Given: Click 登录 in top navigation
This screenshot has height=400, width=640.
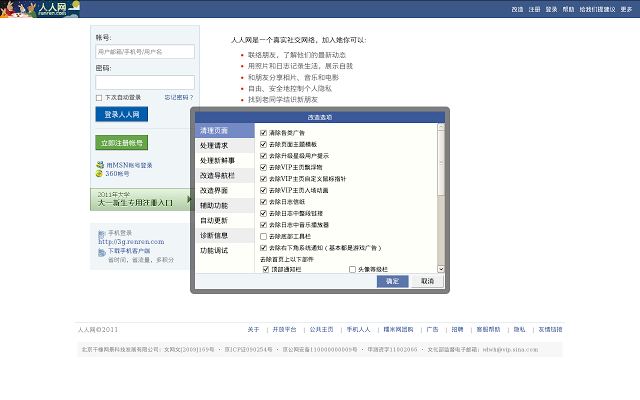Looking at the screenshot, I should pos(551,9).
